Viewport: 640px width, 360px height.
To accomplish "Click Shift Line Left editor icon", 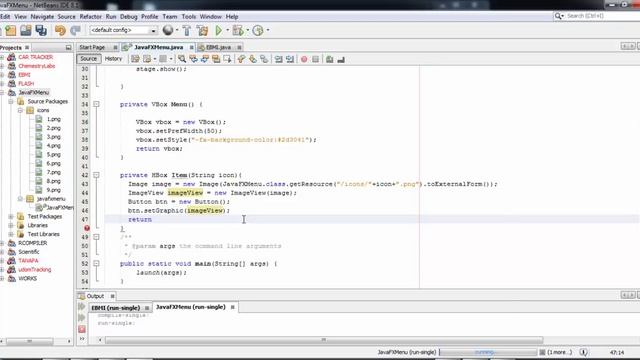I will pos(278,59).
